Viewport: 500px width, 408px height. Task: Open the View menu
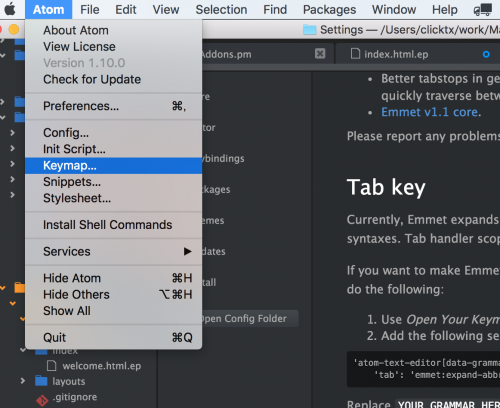tap(166, 10)
